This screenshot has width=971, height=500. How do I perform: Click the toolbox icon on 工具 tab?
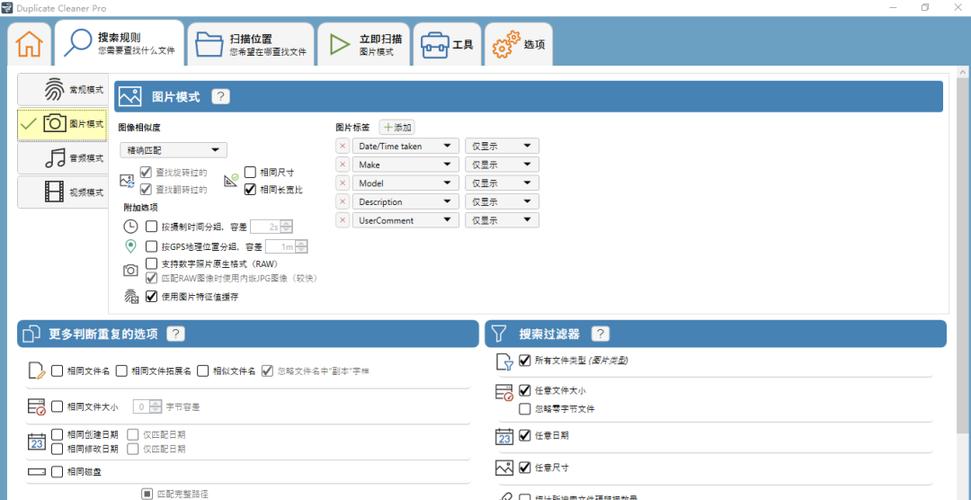coord(435,45)
